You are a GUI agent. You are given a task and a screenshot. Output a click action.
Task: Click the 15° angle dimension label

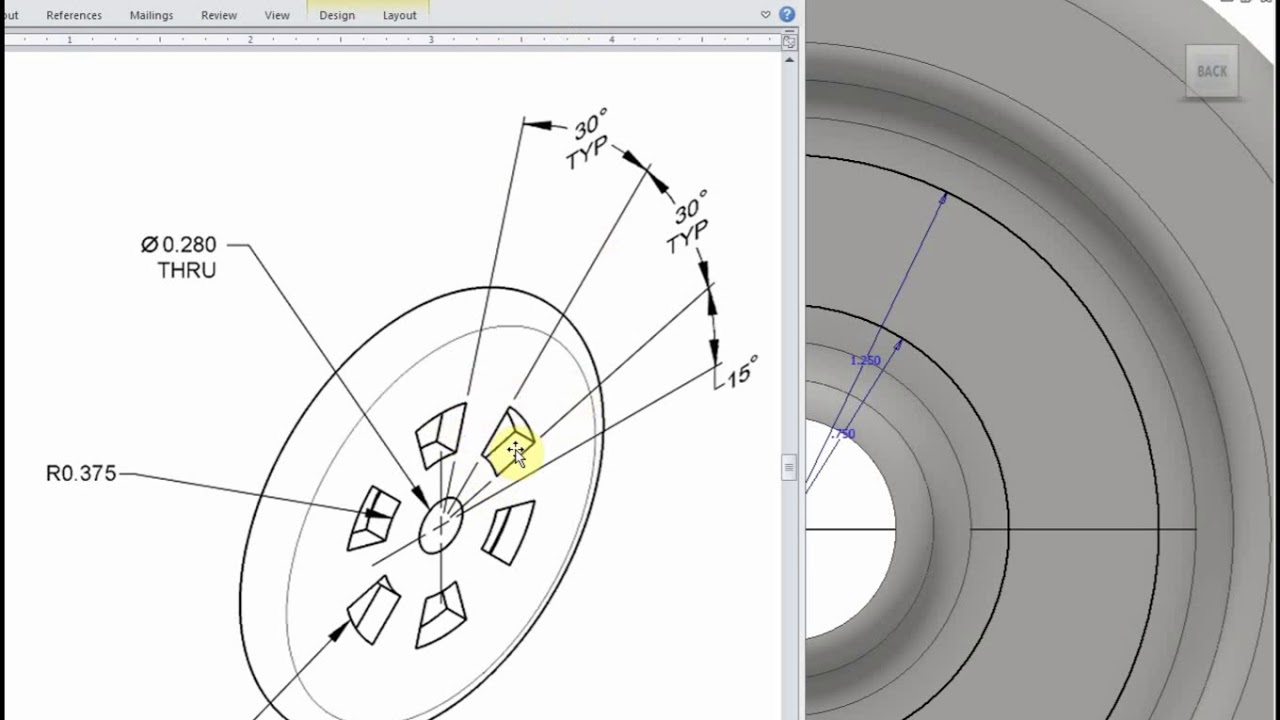coord(743,372)
